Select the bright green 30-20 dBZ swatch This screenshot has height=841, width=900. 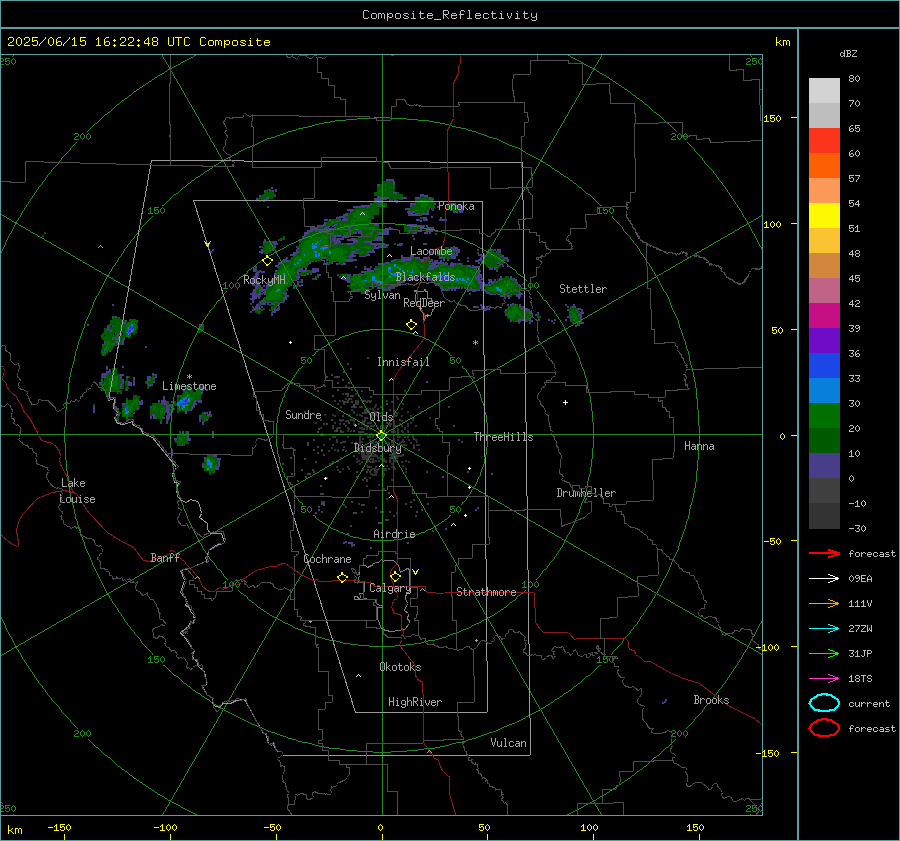click(824, 416)
